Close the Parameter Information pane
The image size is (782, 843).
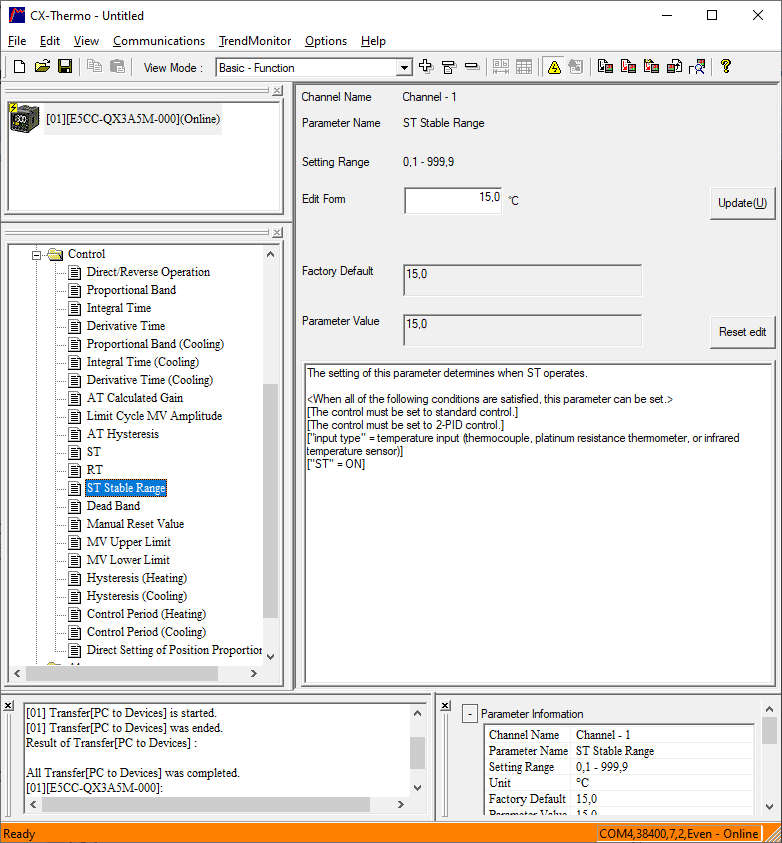(445, 705)
